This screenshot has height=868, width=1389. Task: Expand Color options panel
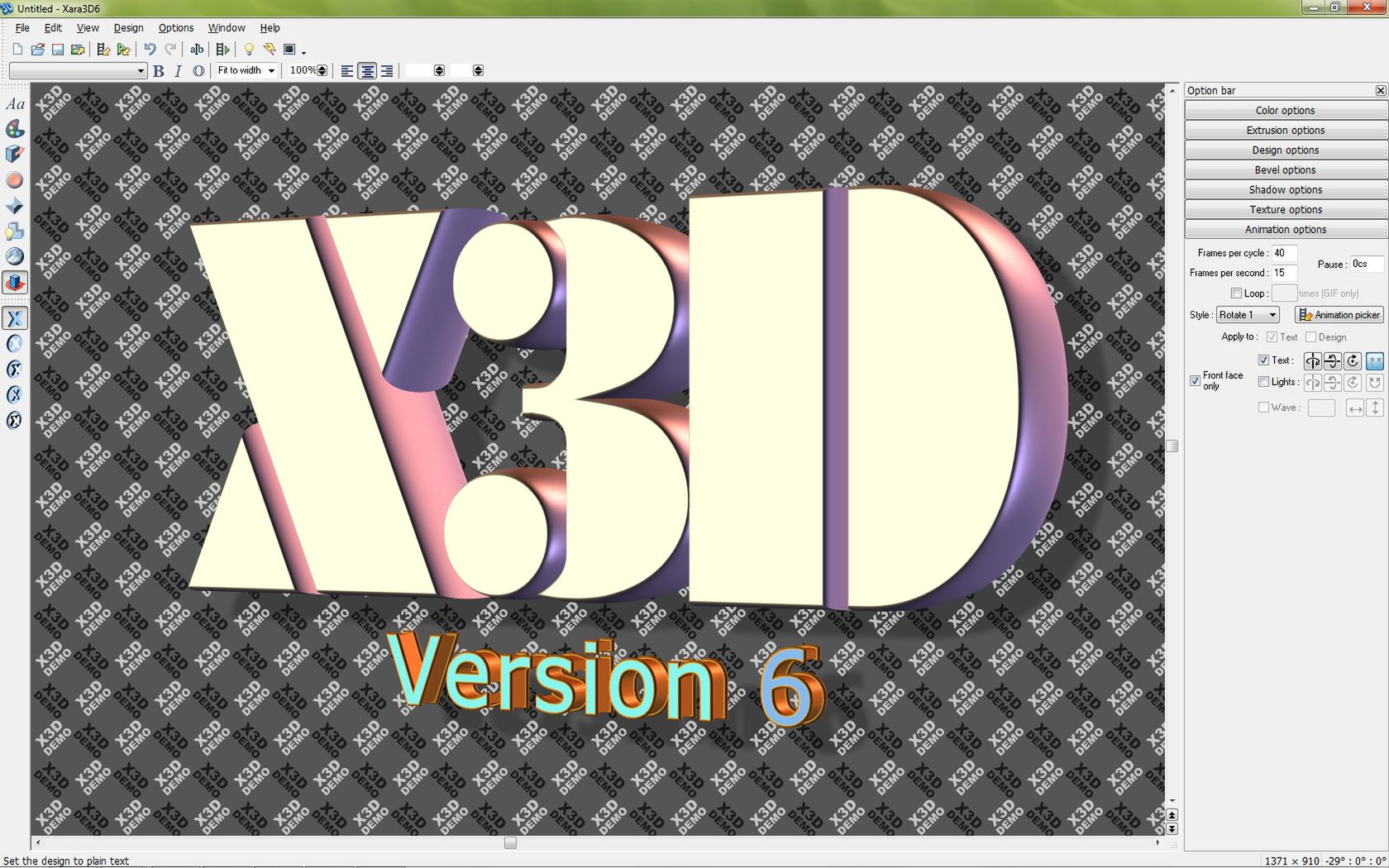click(x=1286, y=111)
